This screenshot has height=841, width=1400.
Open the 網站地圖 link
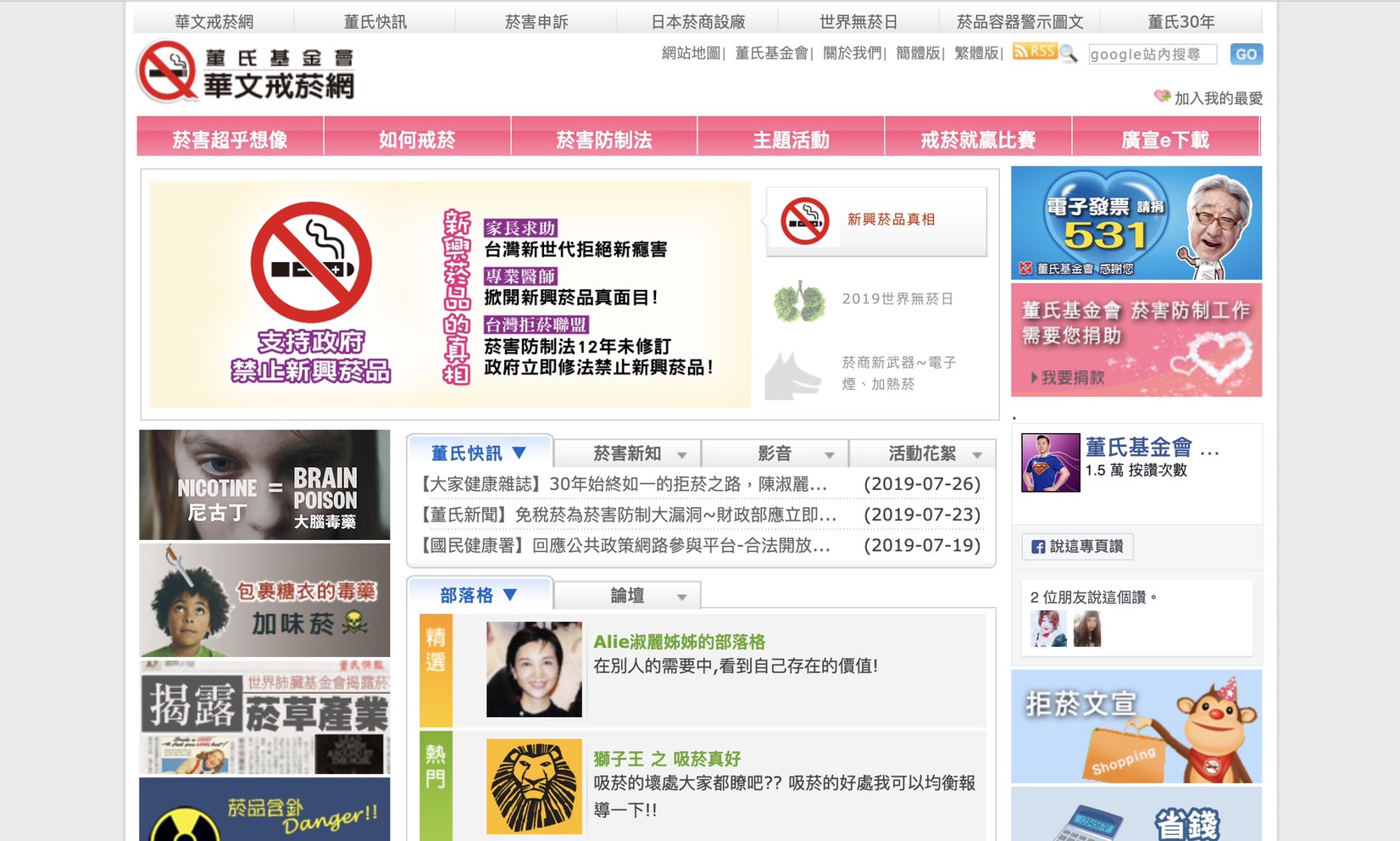(691, 53)
